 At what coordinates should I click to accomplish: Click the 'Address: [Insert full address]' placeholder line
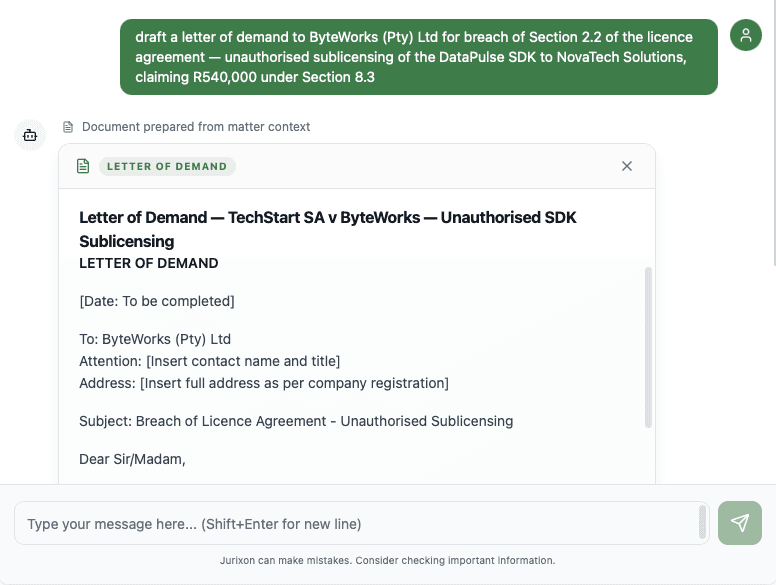(264, 383)
